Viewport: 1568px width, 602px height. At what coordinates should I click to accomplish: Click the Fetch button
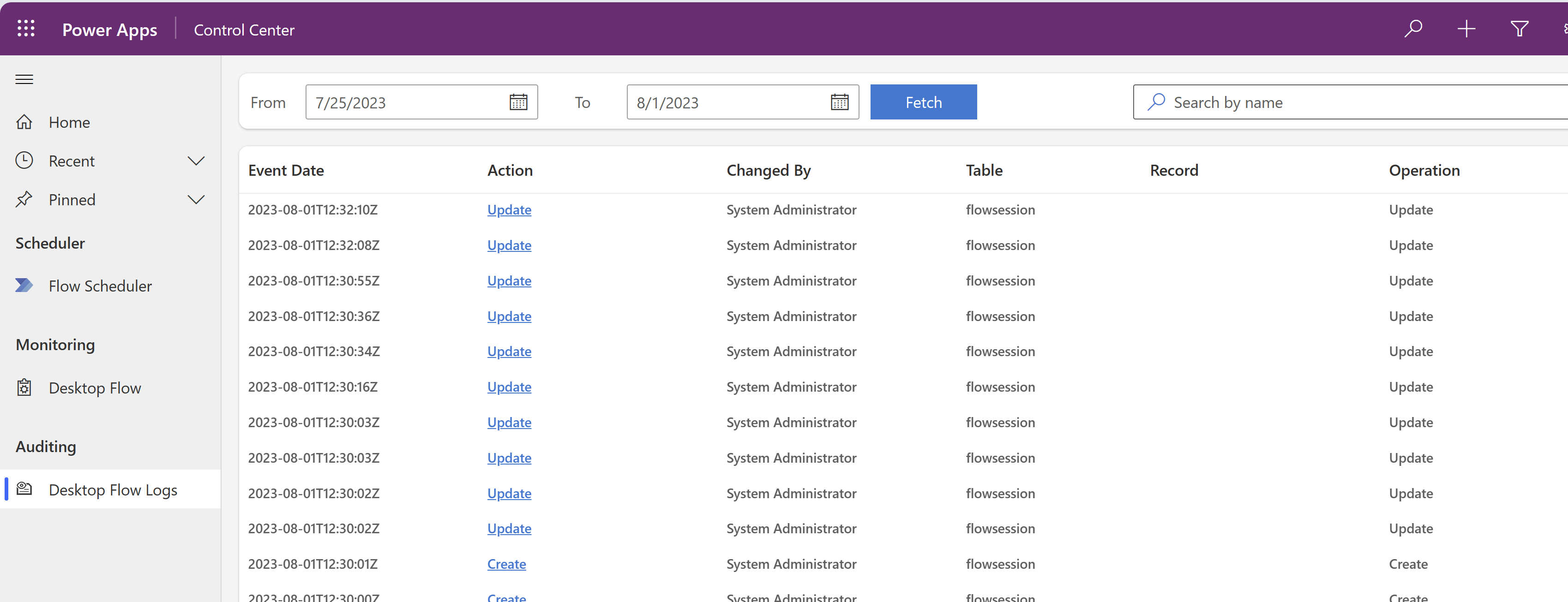pos(923,101)
